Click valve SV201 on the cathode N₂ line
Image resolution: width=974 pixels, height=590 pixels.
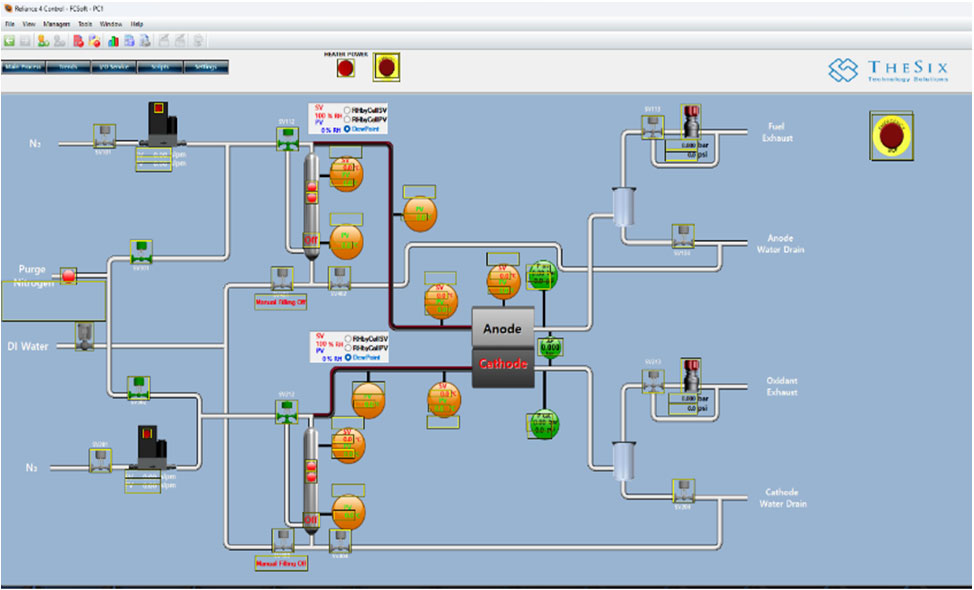point(100,461)
